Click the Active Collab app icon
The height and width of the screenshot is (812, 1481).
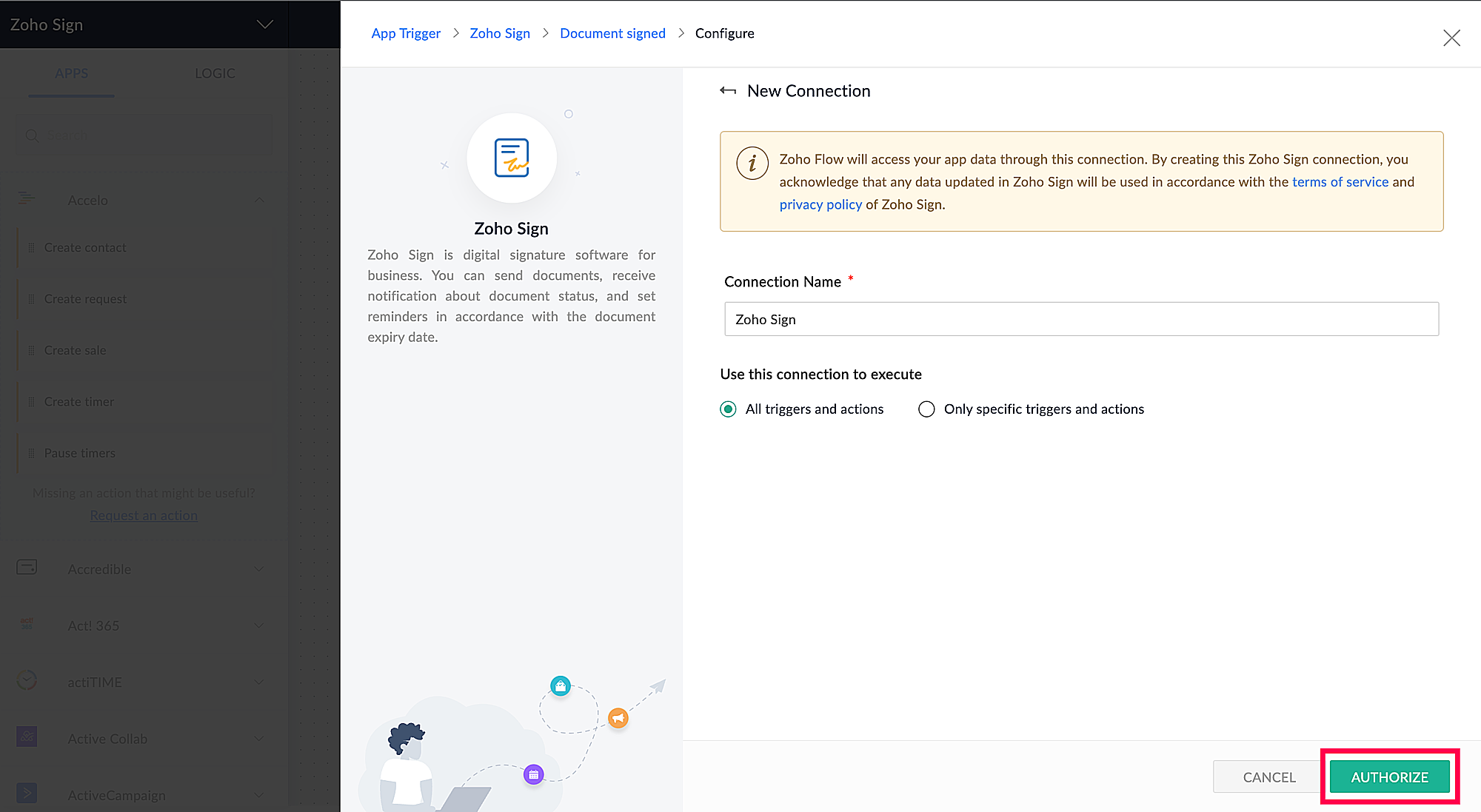(x=27, y=737)
